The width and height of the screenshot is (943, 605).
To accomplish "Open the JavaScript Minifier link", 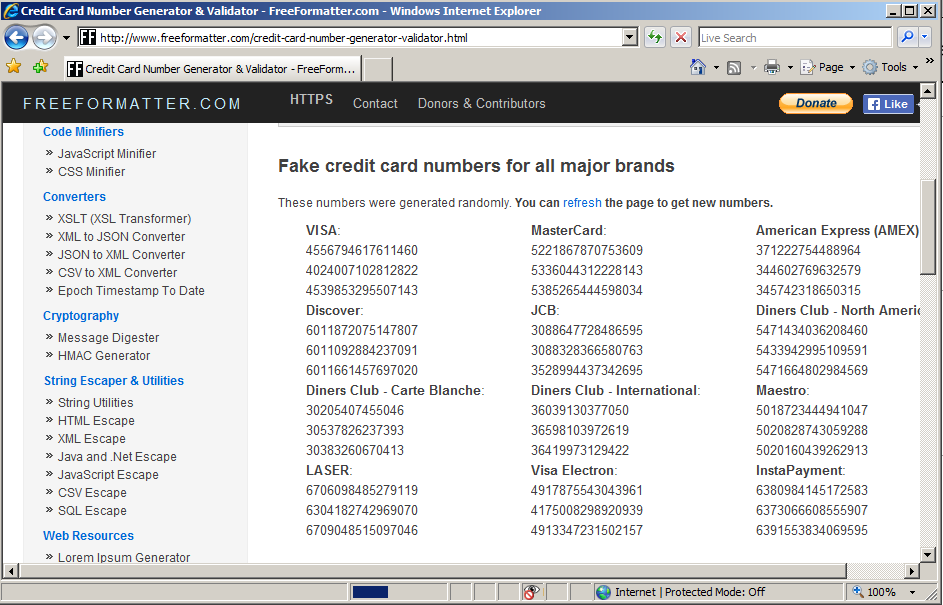I will (x=106, y=153).
